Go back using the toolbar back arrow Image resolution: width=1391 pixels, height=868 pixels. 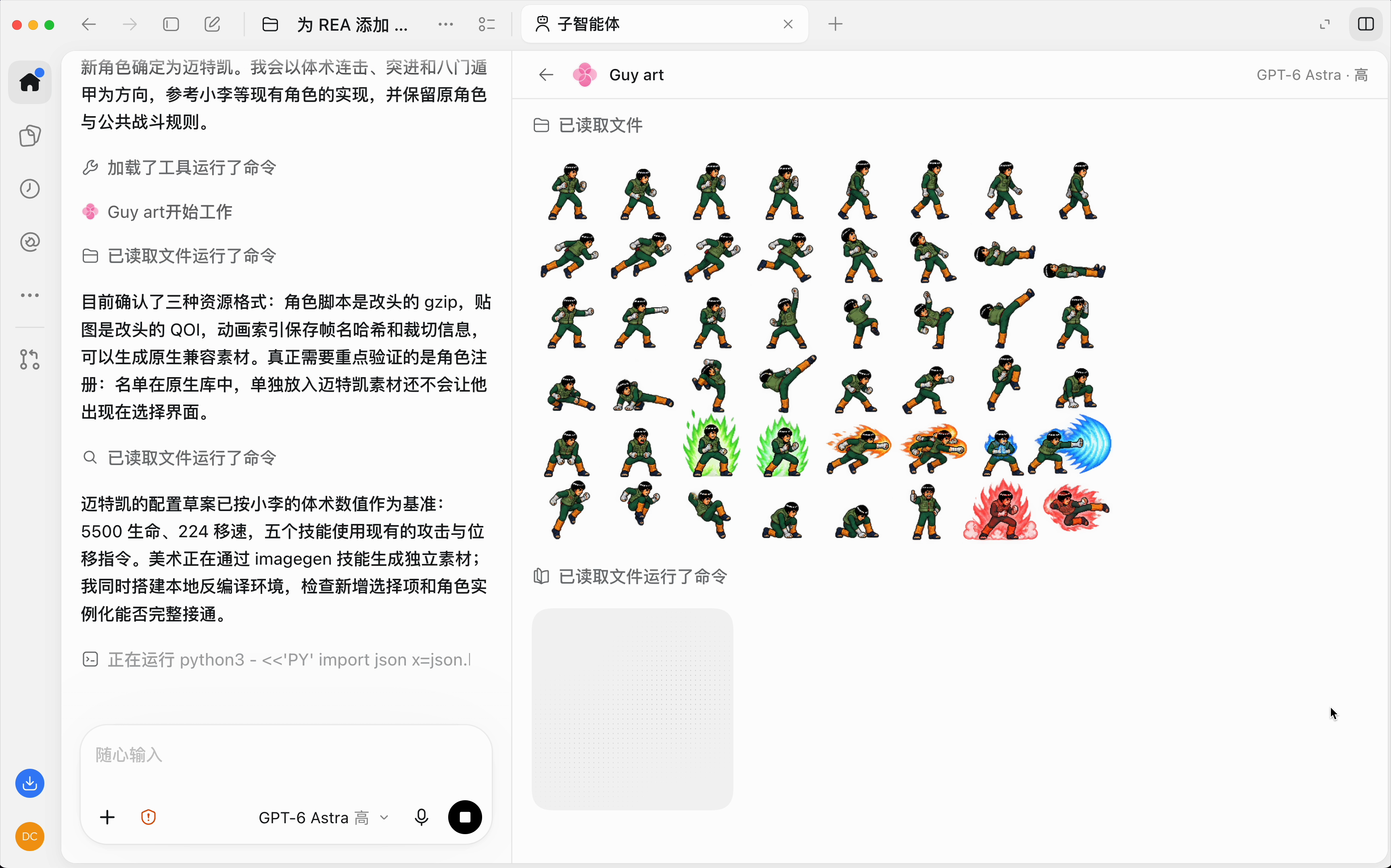pos(89,24)
